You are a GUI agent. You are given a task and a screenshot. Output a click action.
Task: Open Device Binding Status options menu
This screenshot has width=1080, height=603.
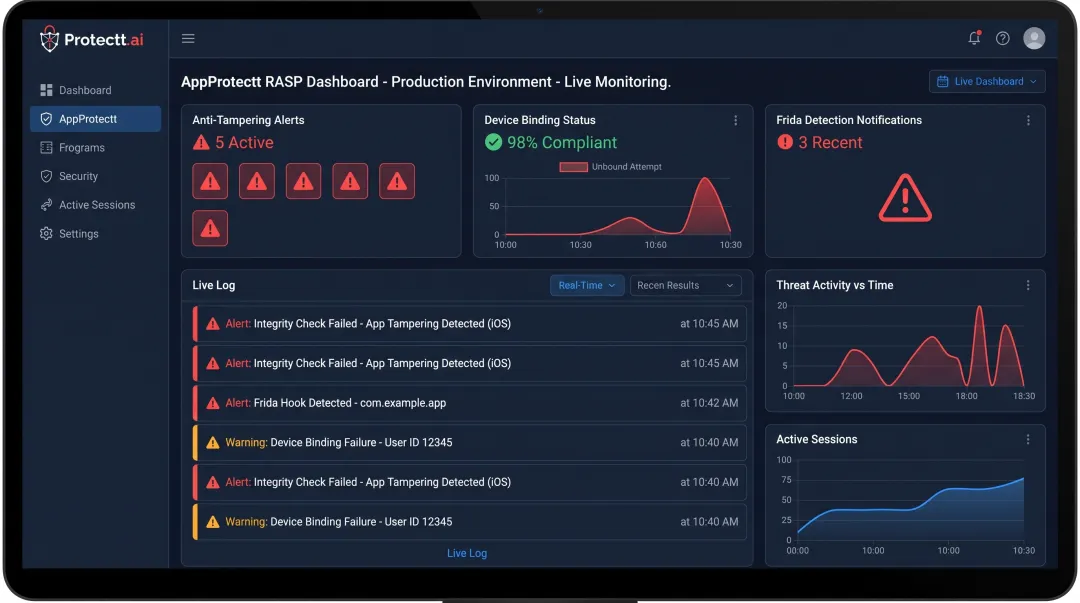(x=736, y=120)
